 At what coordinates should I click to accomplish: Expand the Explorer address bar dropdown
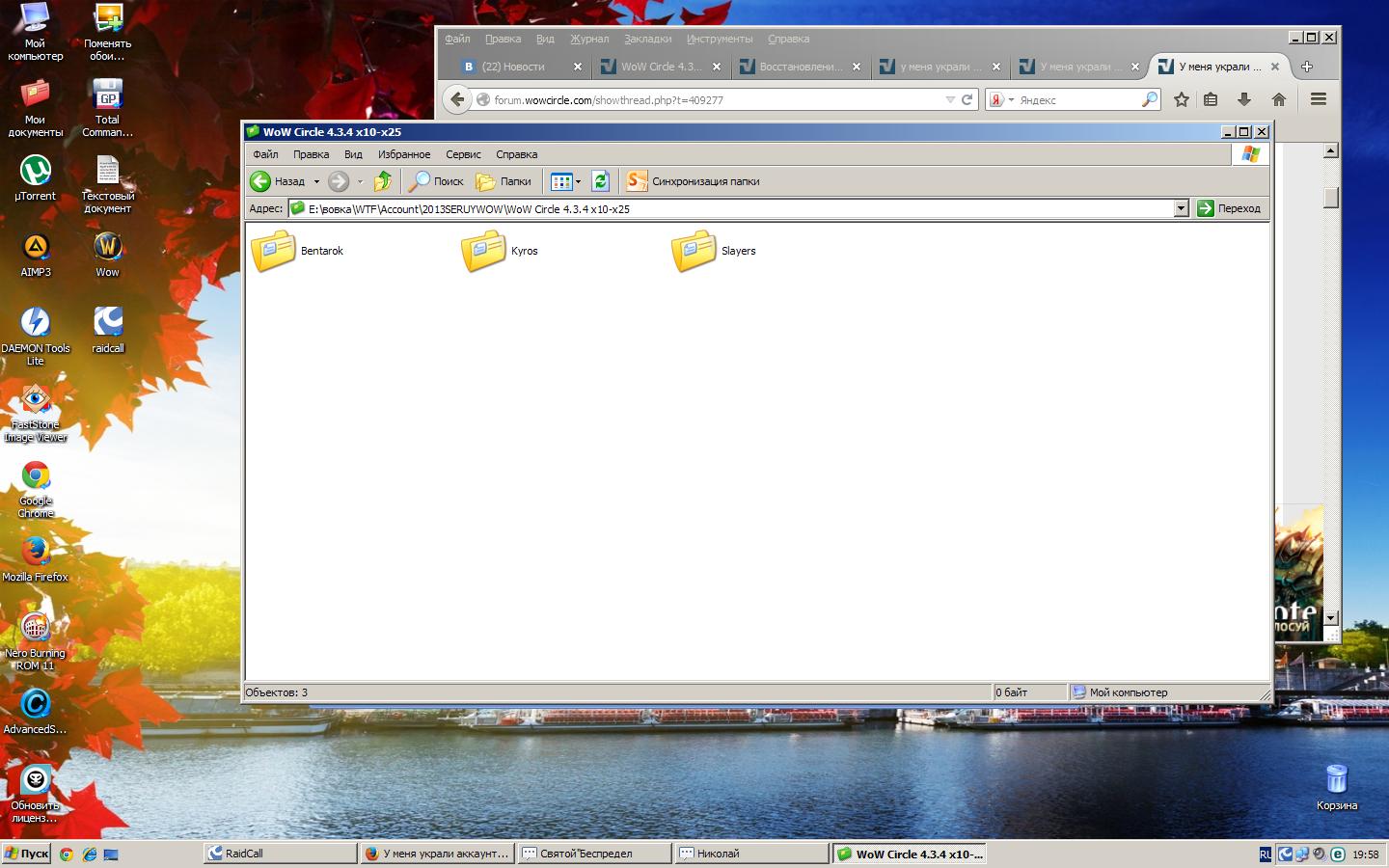[x=1181, y=208]
